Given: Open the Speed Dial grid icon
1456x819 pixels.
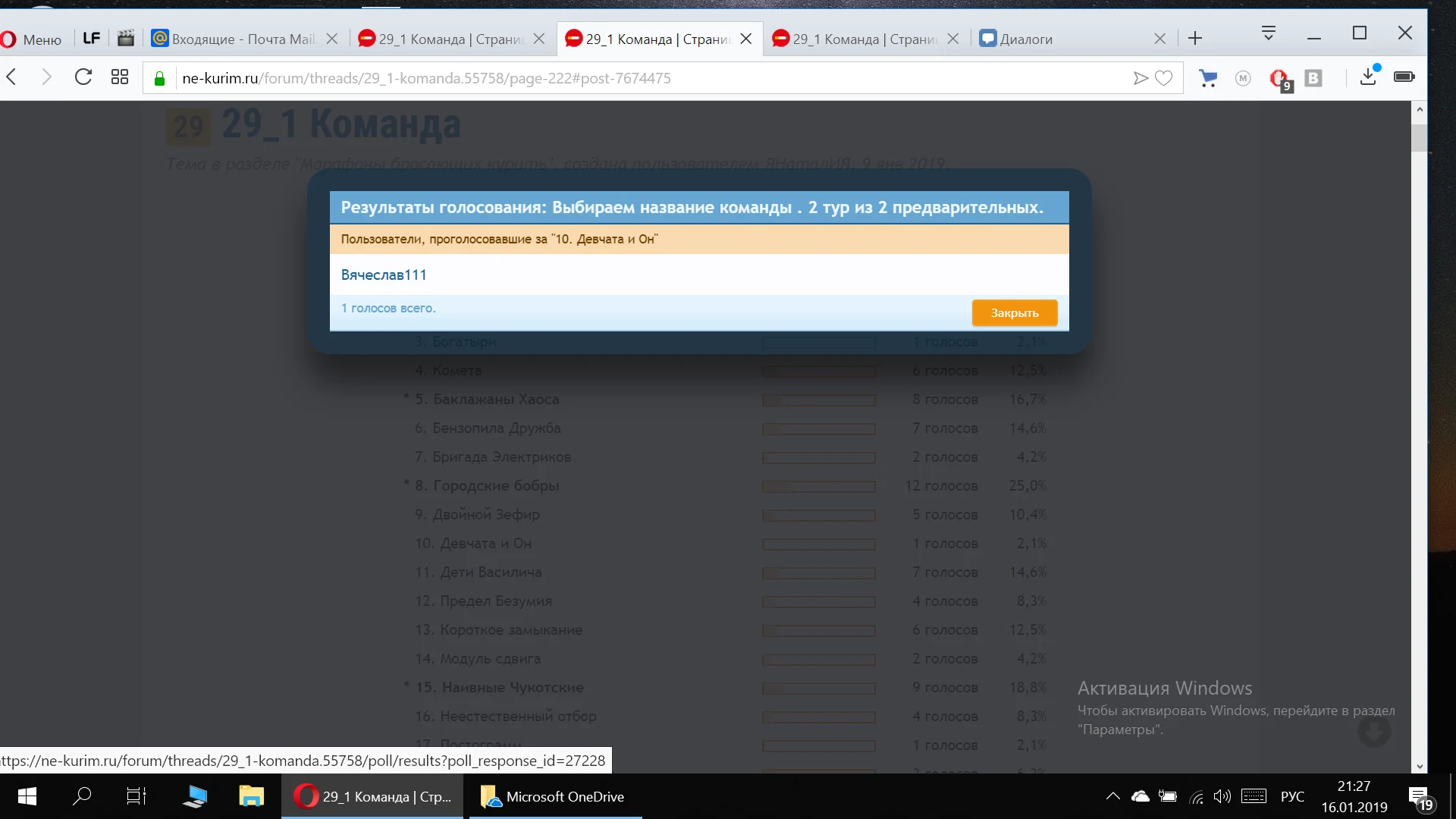Looking at the screenshot, I should tap(120, 77).
